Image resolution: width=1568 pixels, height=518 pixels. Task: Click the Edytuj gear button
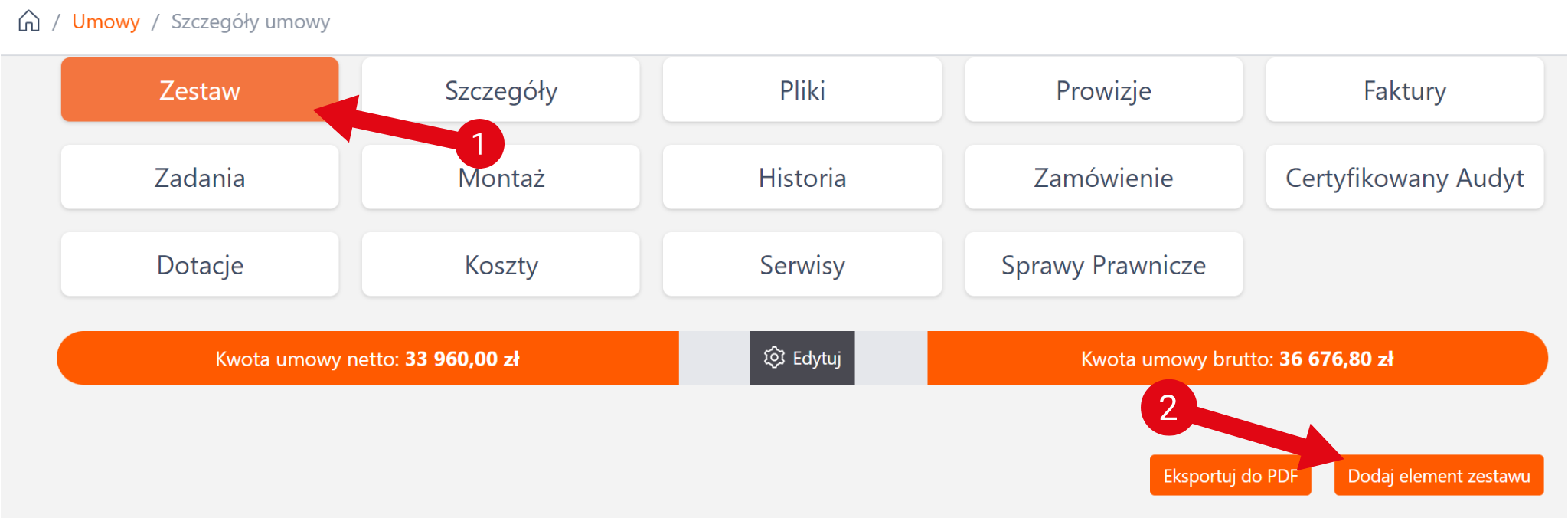802,358
